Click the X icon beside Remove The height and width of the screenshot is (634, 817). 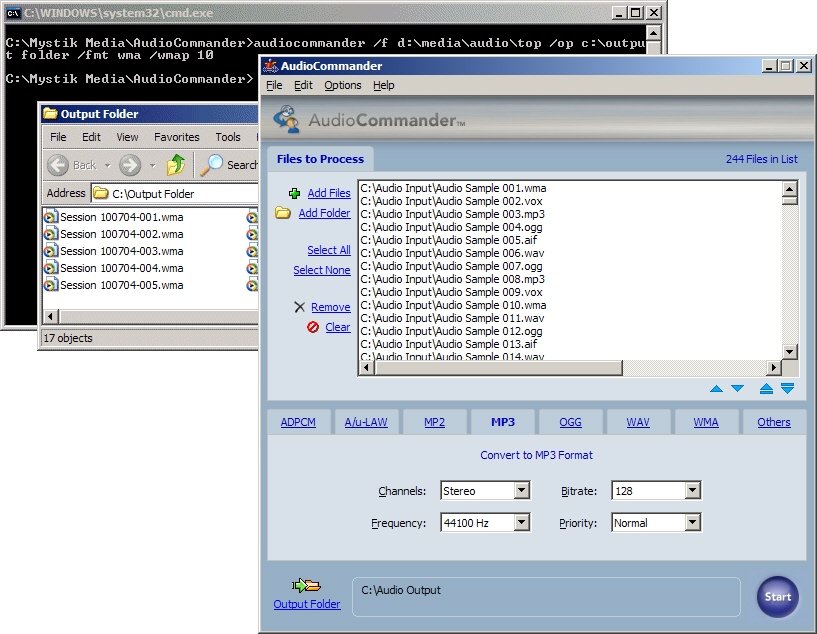pos(299,307)
